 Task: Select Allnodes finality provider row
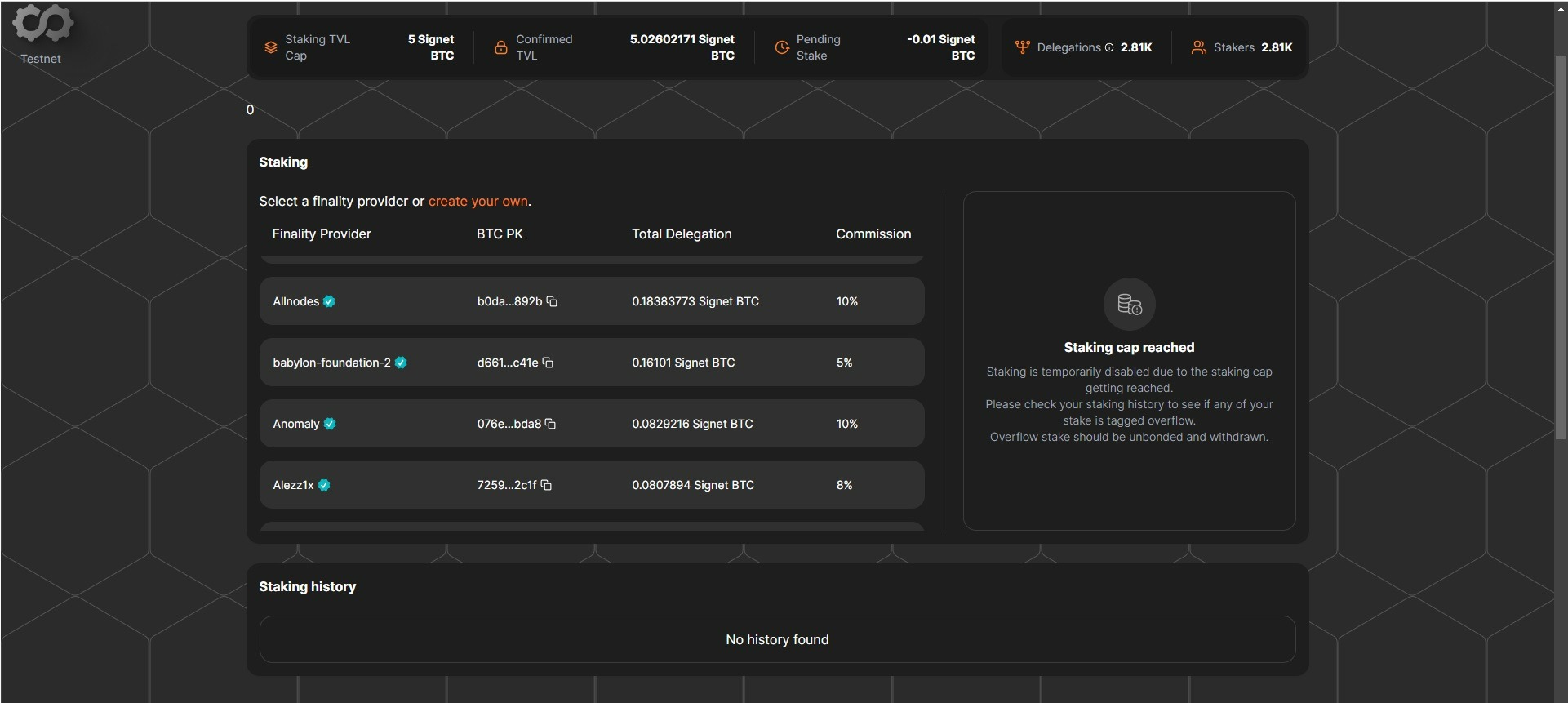pos(592,301)
